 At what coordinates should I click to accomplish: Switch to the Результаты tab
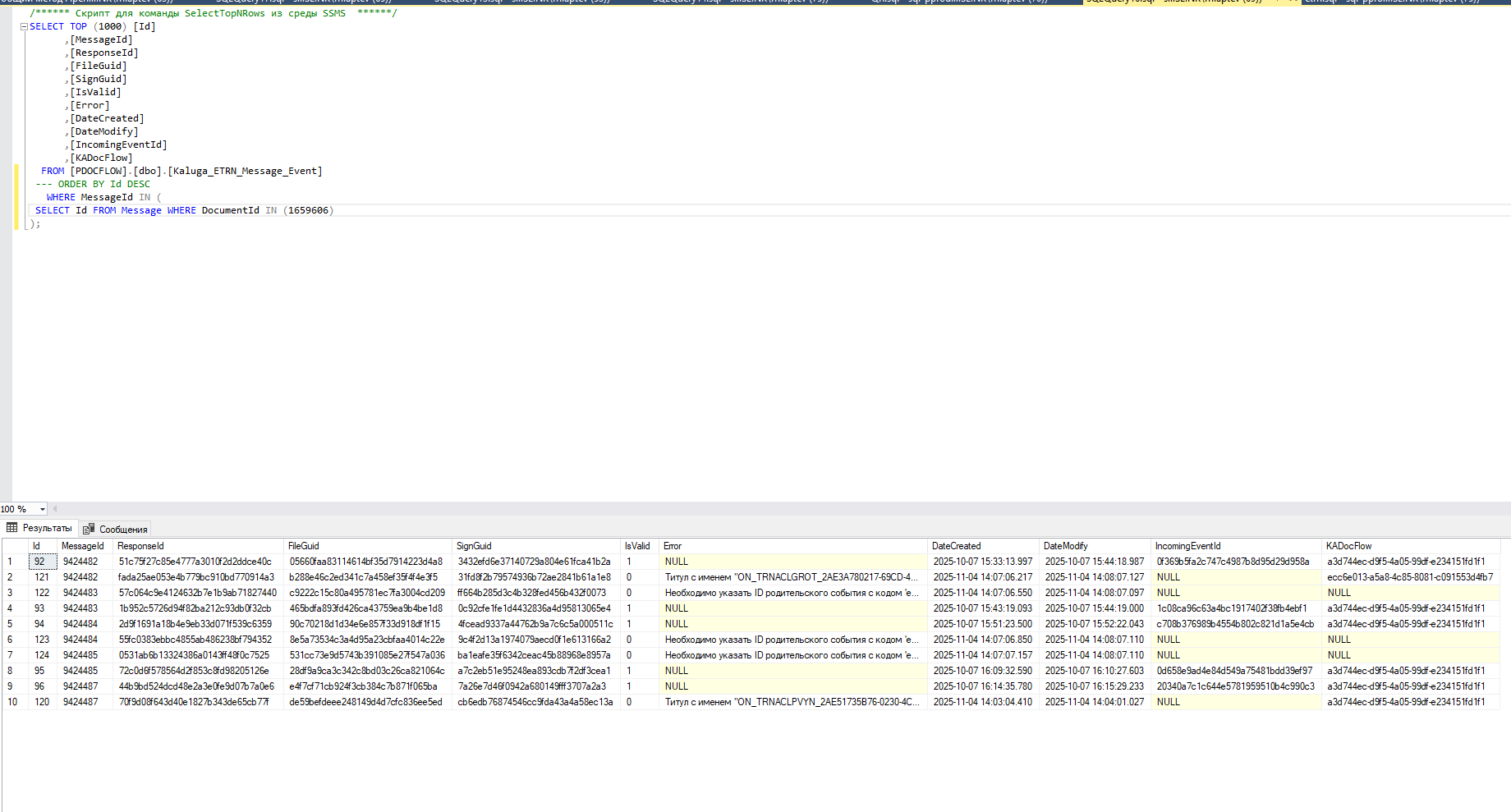(x=39, y=528)
